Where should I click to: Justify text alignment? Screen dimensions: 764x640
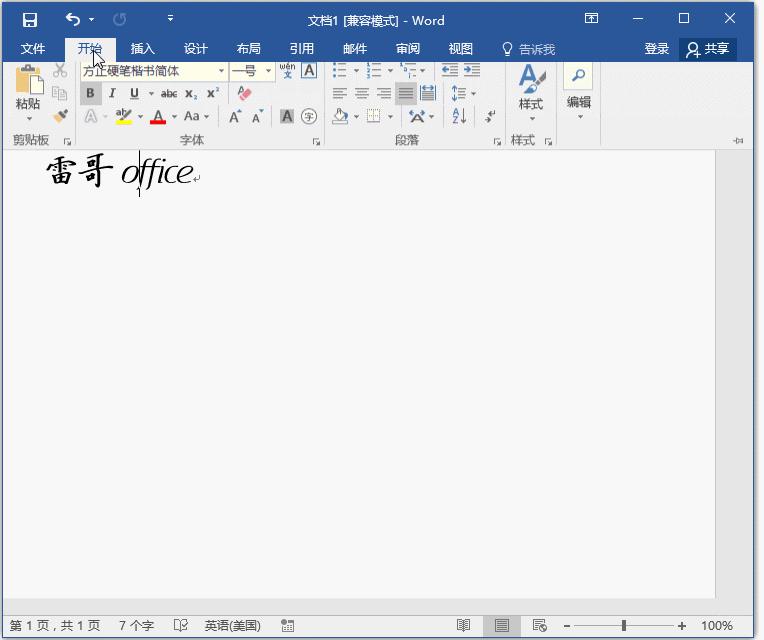click(405, 93)
